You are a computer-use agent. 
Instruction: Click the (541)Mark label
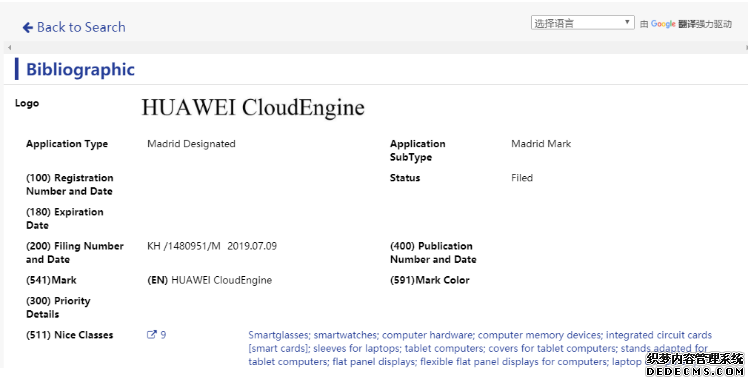pyautogui.click(x=51, y=280)
